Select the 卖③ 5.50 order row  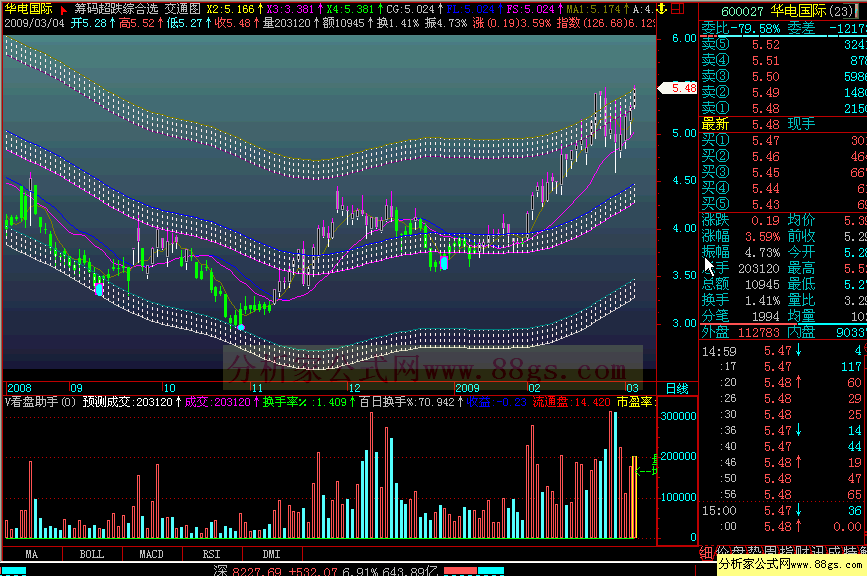783,77
